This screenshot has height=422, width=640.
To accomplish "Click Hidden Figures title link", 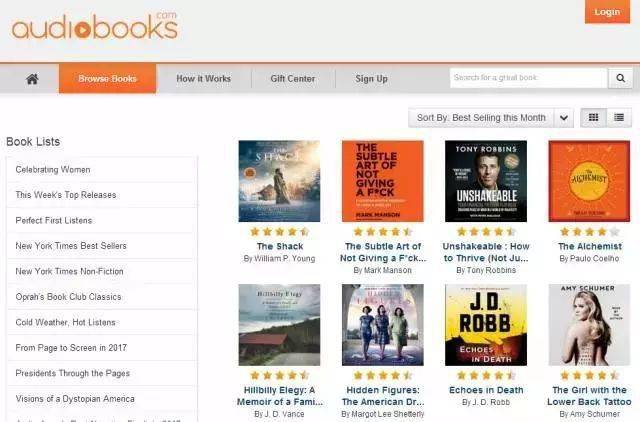I will click(383, 396).
